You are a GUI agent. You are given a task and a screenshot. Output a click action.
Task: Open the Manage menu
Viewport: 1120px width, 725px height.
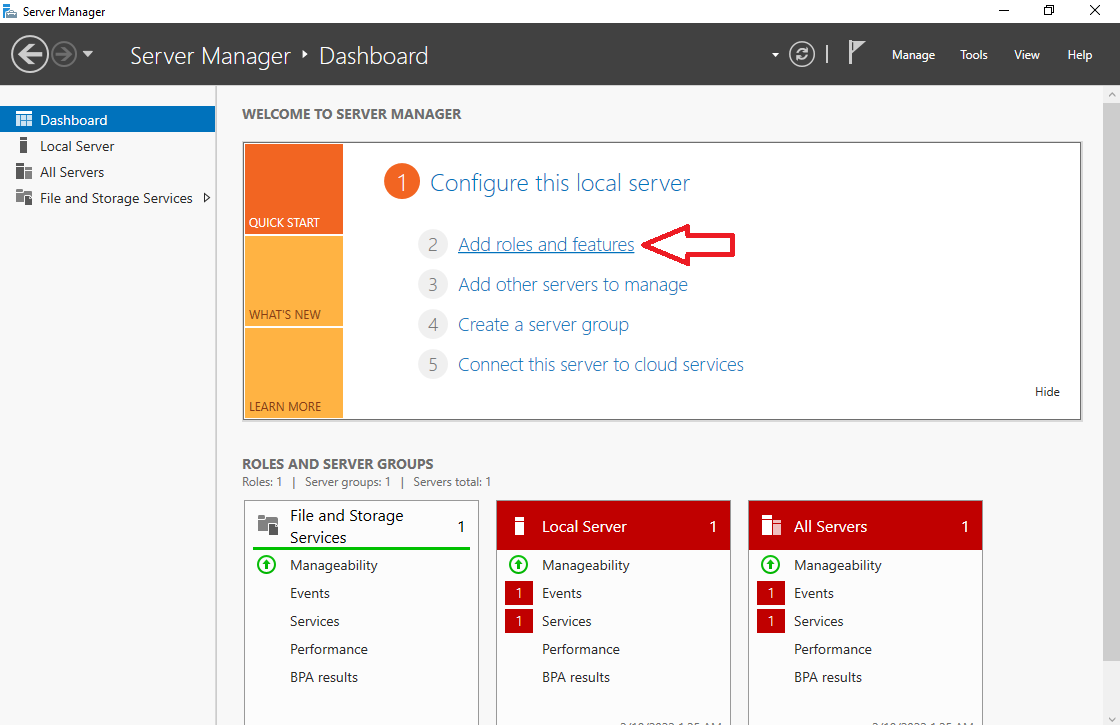pos(912,55)
